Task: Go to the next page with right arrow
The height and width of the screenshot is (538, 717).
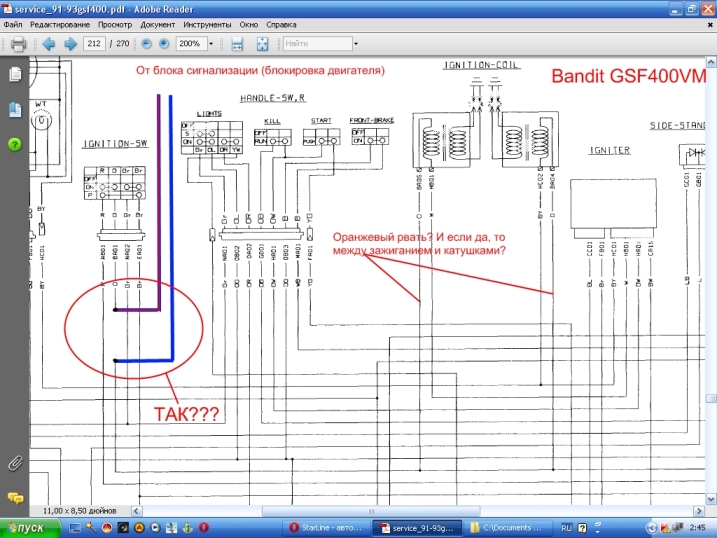Action: pyautogui.click(x=70, y=44)
